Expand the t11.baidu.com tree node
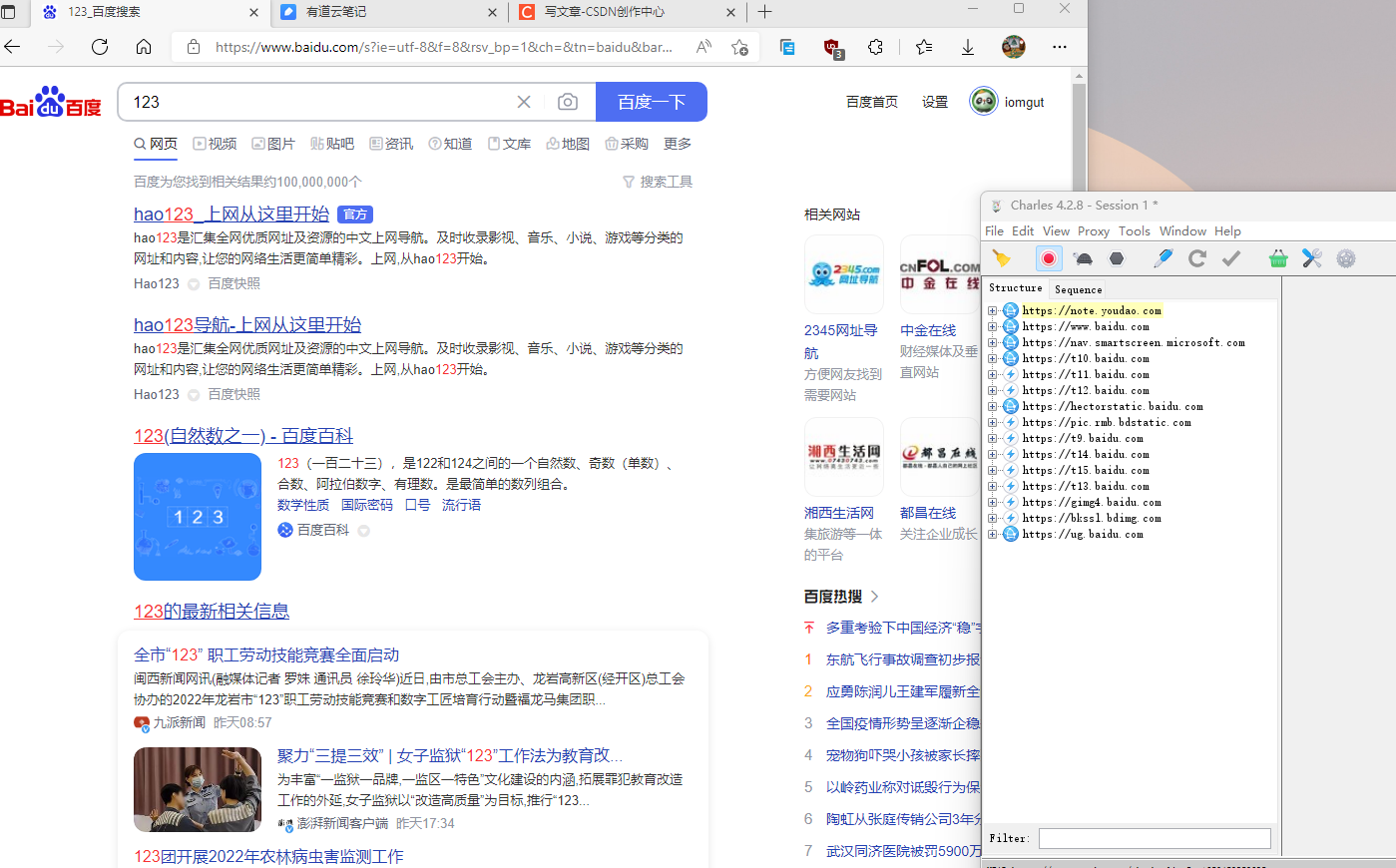Screen dimensions: 1396x868 tap(992, 374)
